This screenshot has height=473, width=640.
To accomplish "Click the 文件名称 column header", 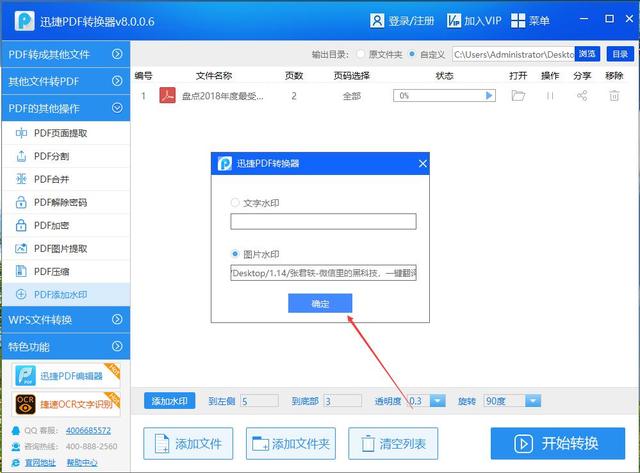I will [214, 76].
